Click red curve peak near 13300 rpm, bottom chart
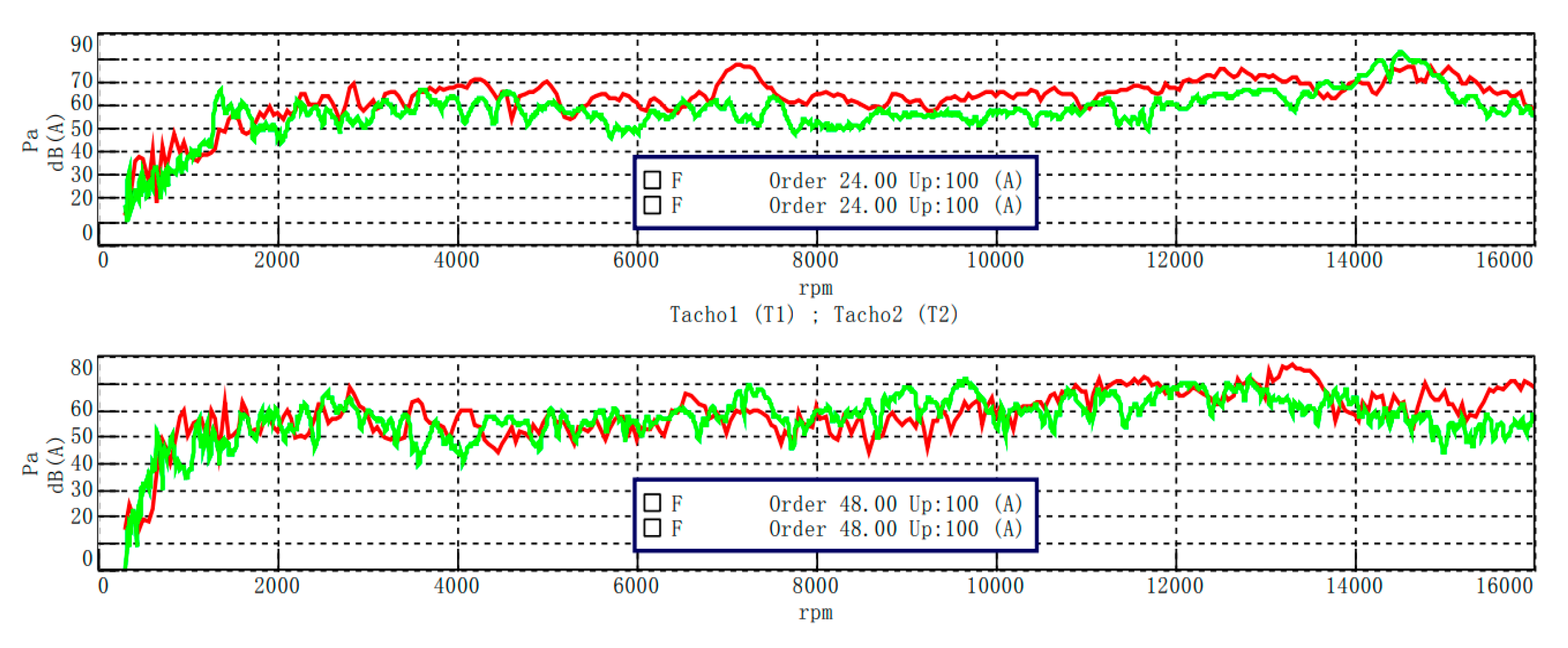 pos(1292,365)
